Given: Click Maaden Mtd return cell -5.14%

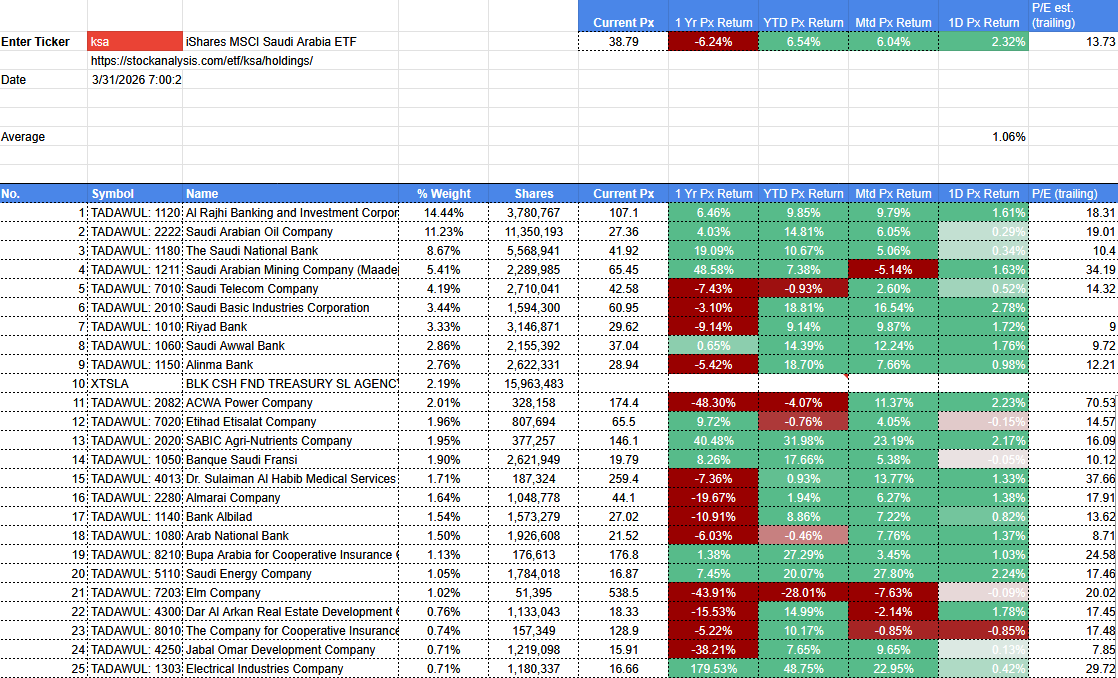Looking at the screenshot, I should (x=893, y=269).
